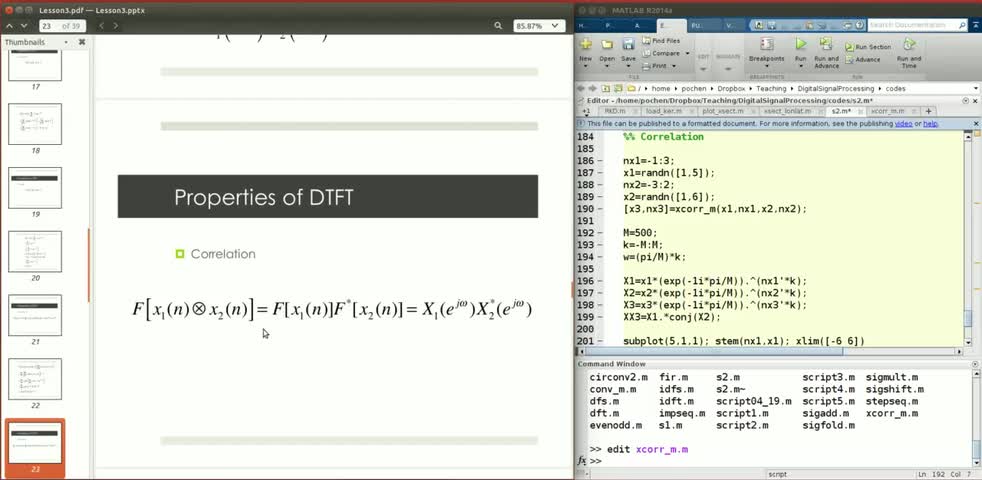Navigate forward in PDF viewer history
The width and height of the screenshot is (982, 480).
click(116, 26)
